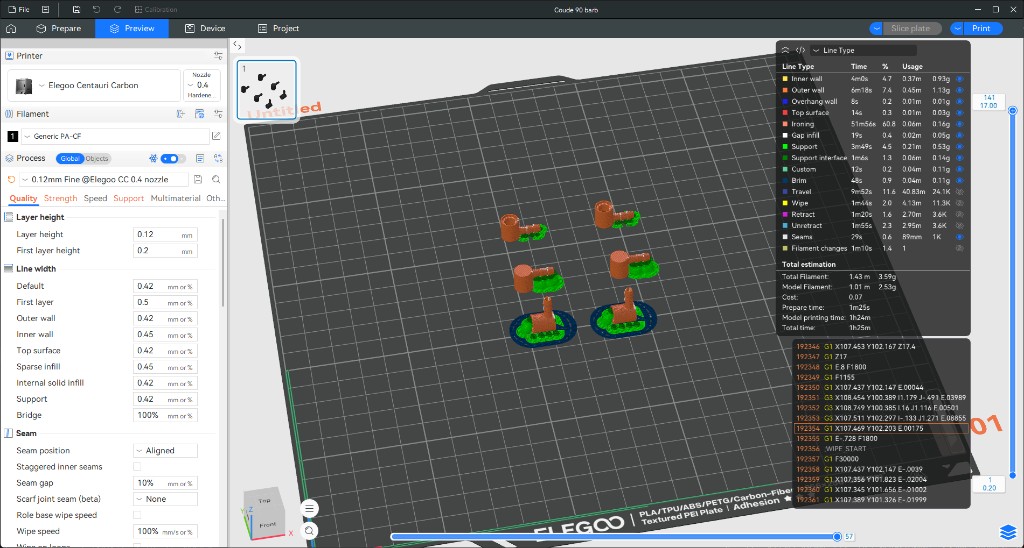1024x548 pixels.
Task: Click the layers icon in the bottom-right corner
Action: tap(1008, 532)
